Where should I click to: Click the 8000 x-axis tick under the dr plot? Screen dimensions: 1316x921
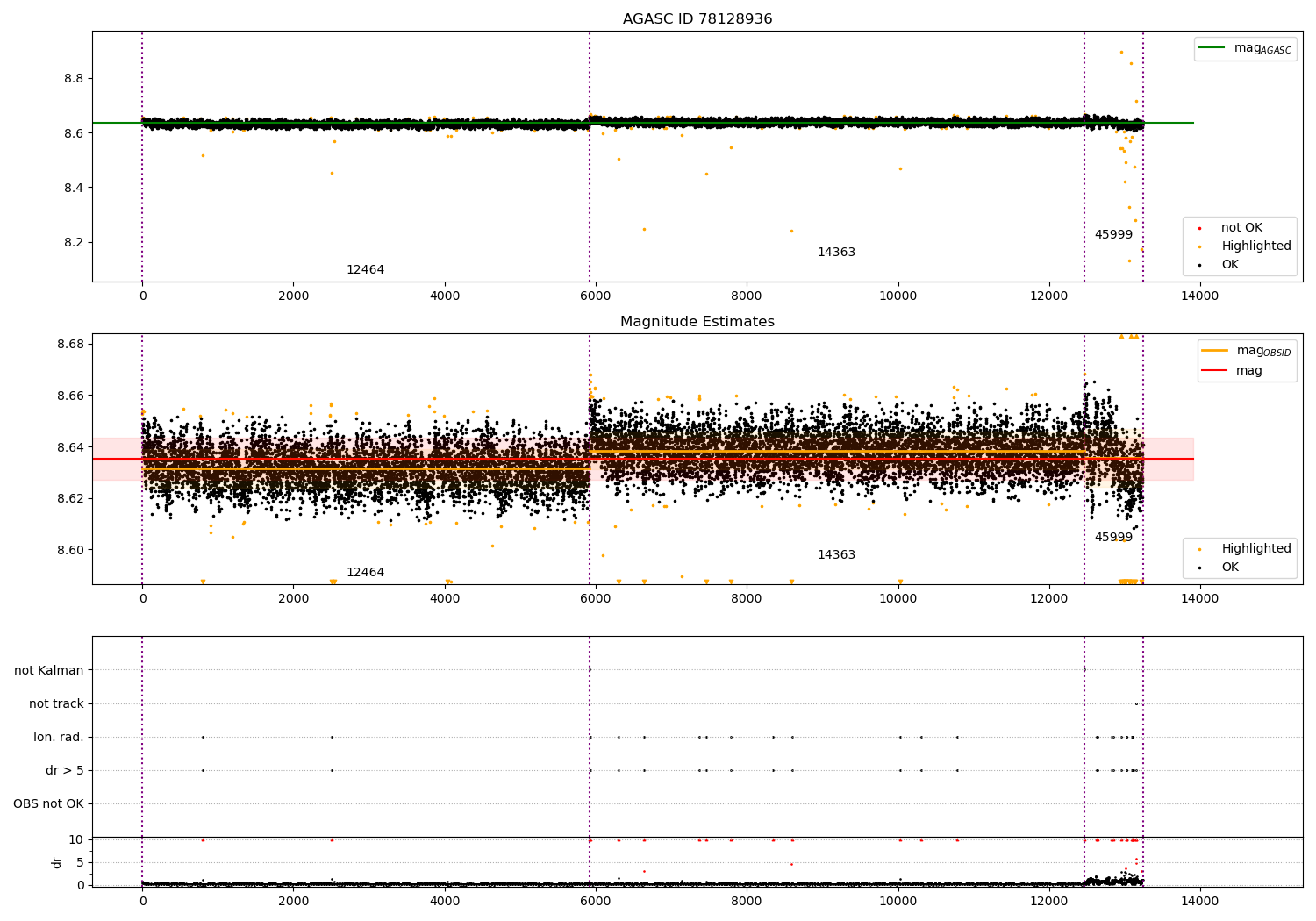747,901
